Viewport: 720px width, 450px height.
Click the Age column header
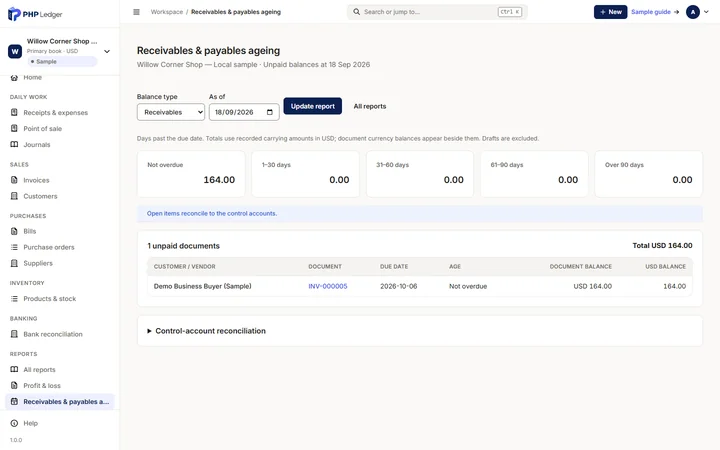pyautogui.click(x=455, y=266)
